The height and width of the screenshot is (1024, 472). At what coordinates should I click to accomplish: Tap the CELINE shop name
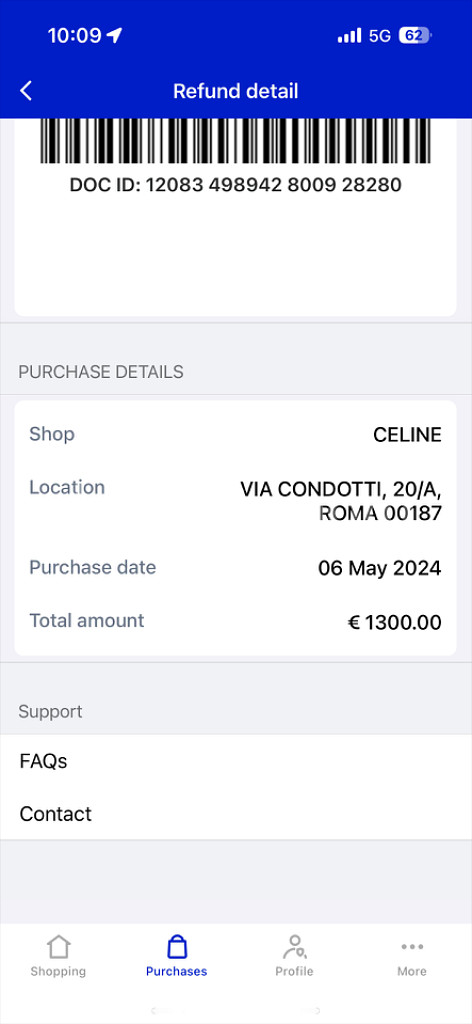pyautogui.click(x=407, y=434)
